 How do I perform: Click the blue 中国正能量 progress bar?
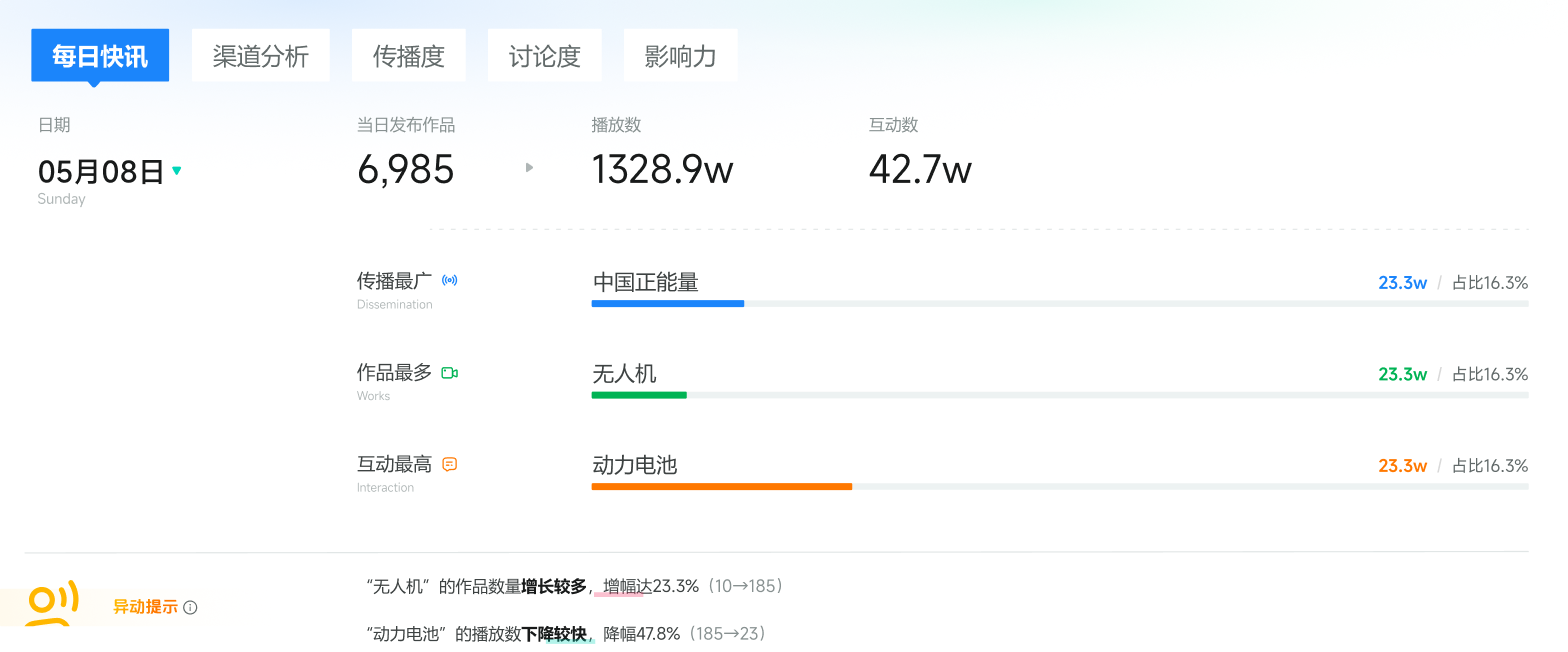coord(667,303)
